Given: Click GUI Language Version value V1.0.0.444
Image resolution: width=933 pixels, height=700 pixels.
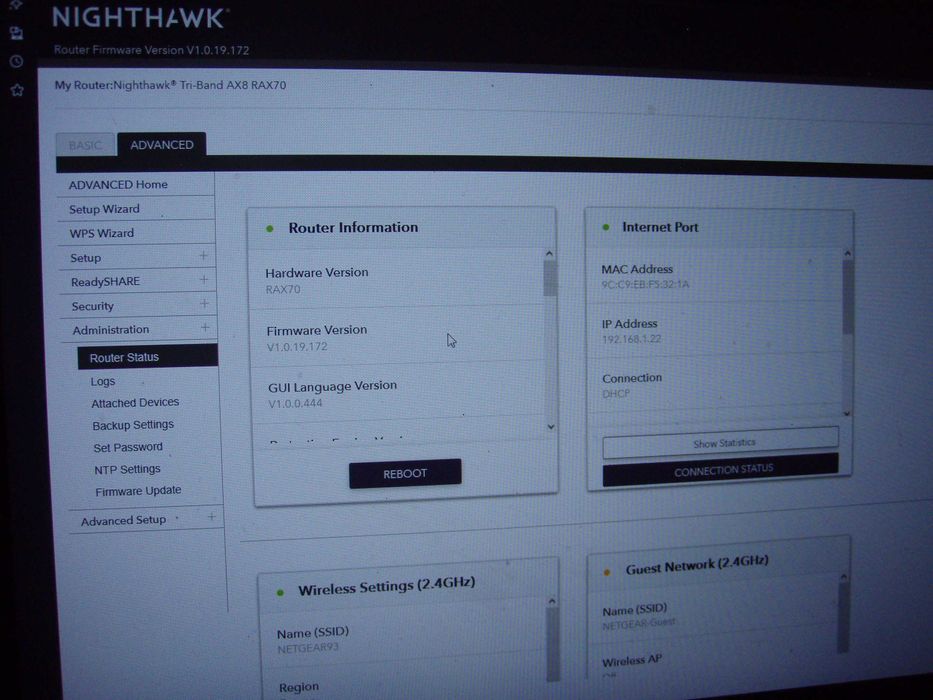Looking at the screenshot, I should pyautogui.click(x=296, y=404).
